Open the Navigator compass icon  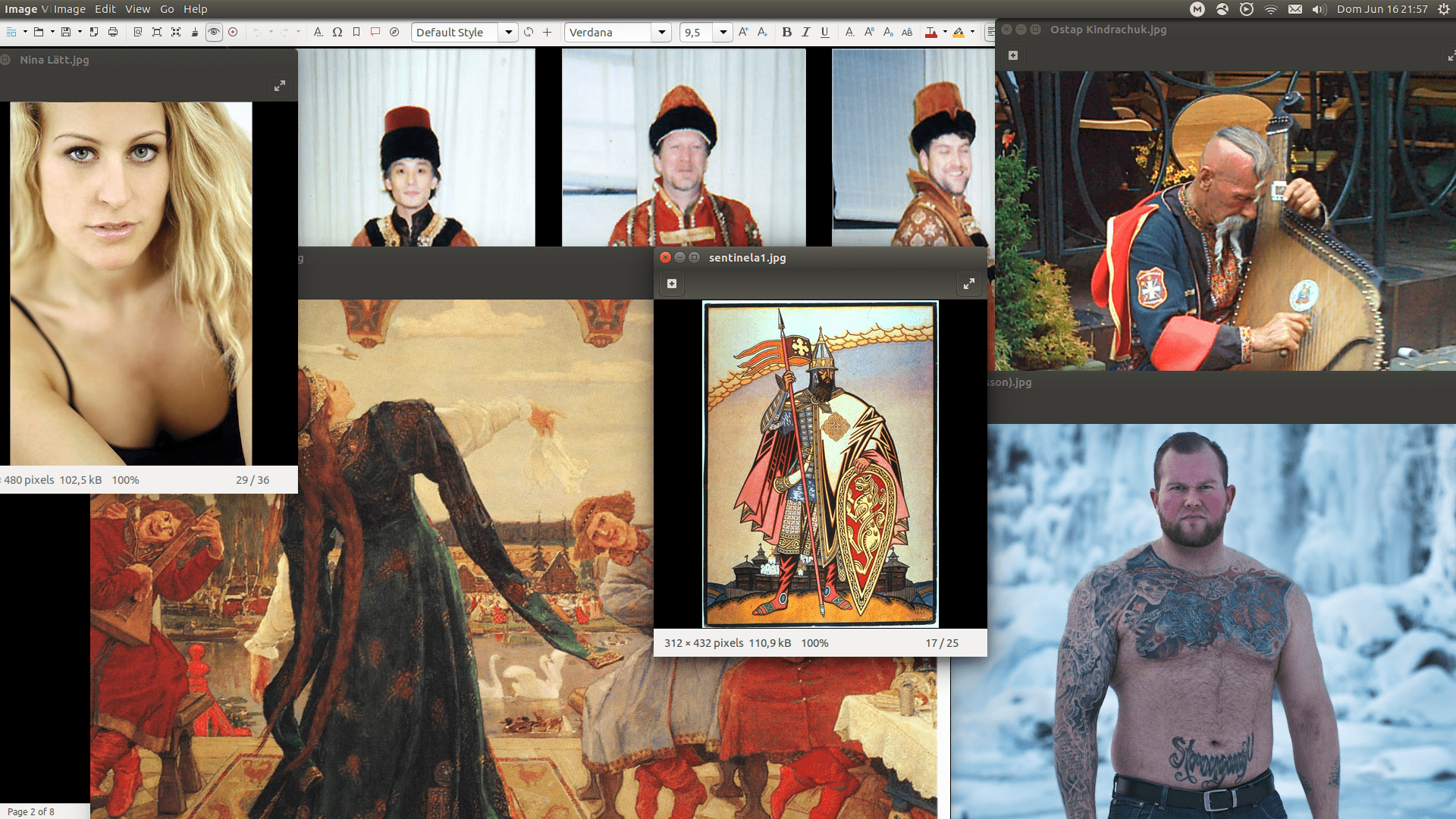tap(394, 33)
